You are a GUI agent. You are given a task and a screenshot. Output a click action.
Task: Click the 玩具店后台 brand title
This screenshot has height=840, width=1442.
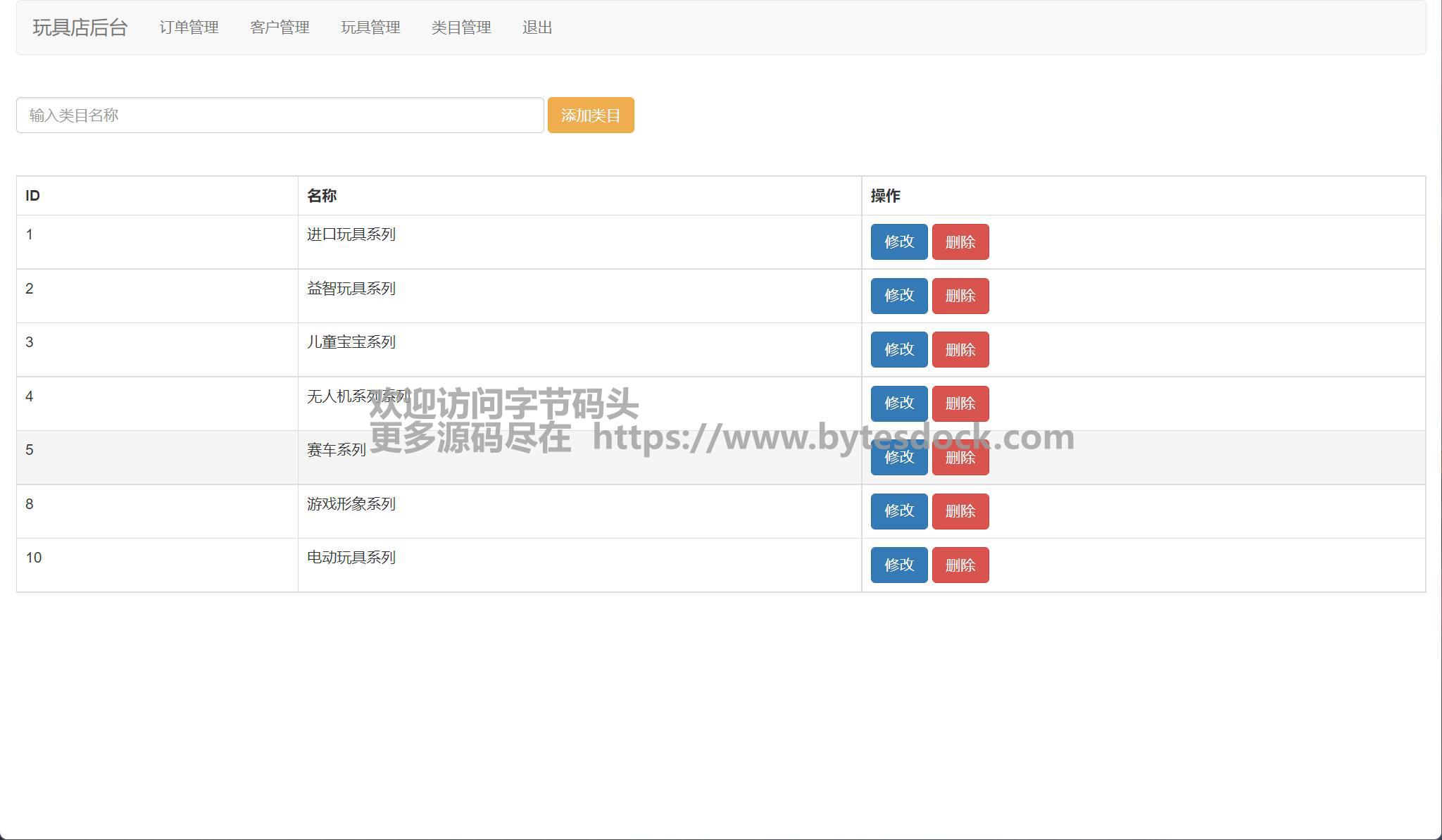[x=80, y=27]
